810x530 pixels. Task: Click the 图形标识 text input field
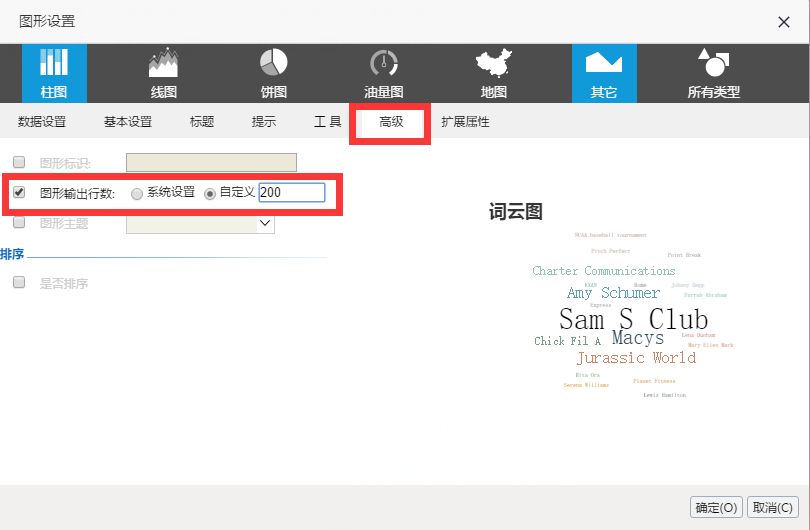click(211, 162)
